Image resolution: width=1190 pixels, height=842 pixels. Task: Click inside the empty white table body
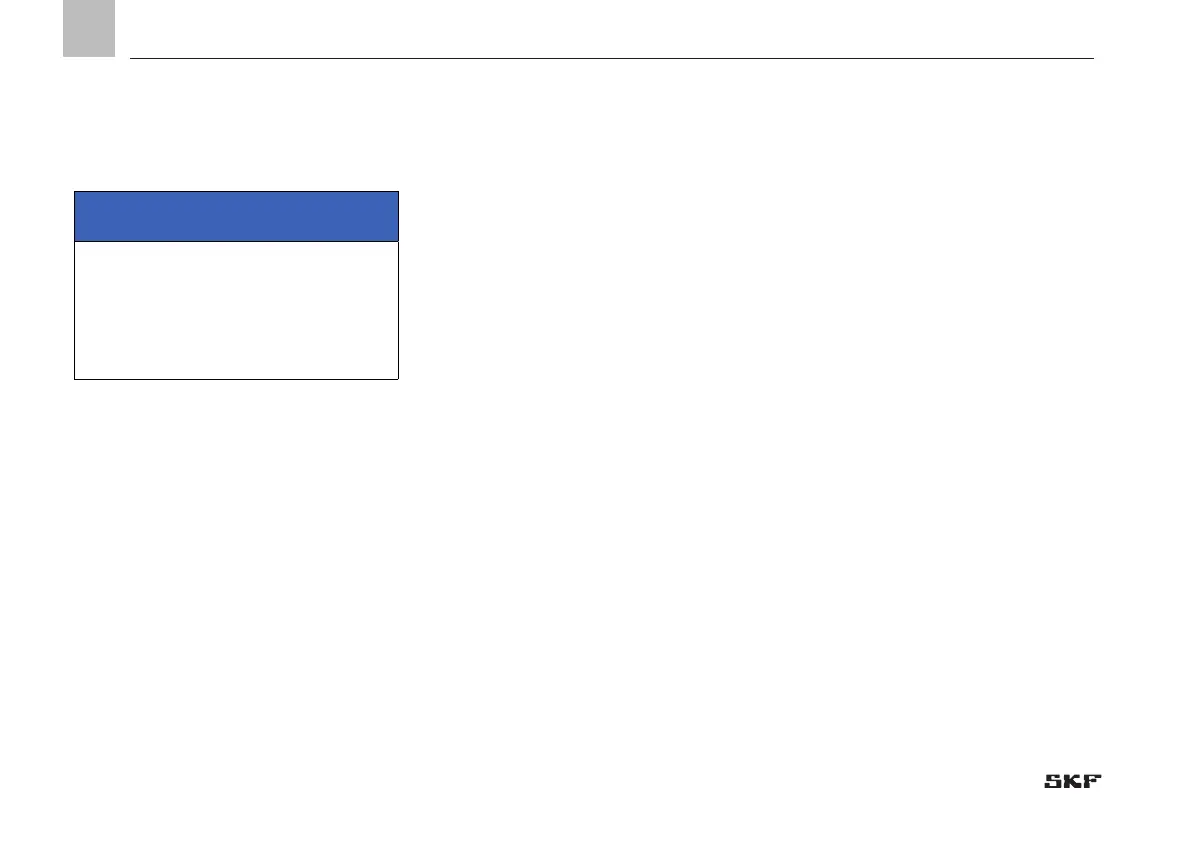click(x=236, y=311)
